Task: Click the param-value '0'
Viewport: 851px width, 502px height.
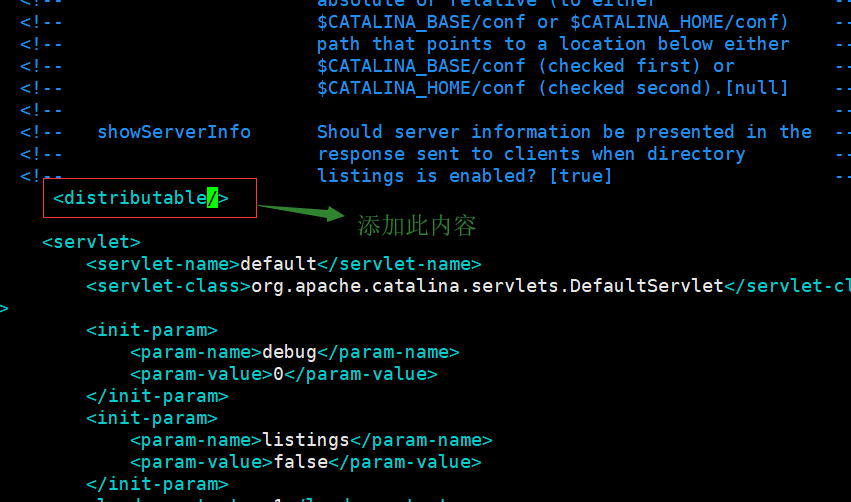Action: coord(278,374)
